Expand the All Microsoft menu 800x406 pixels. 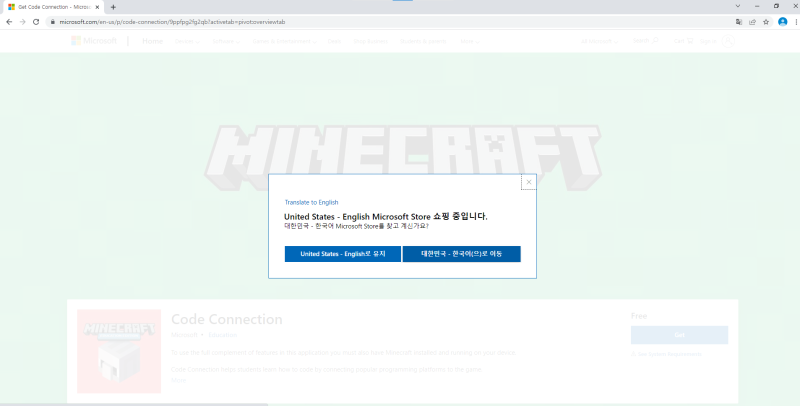point(599,41)
